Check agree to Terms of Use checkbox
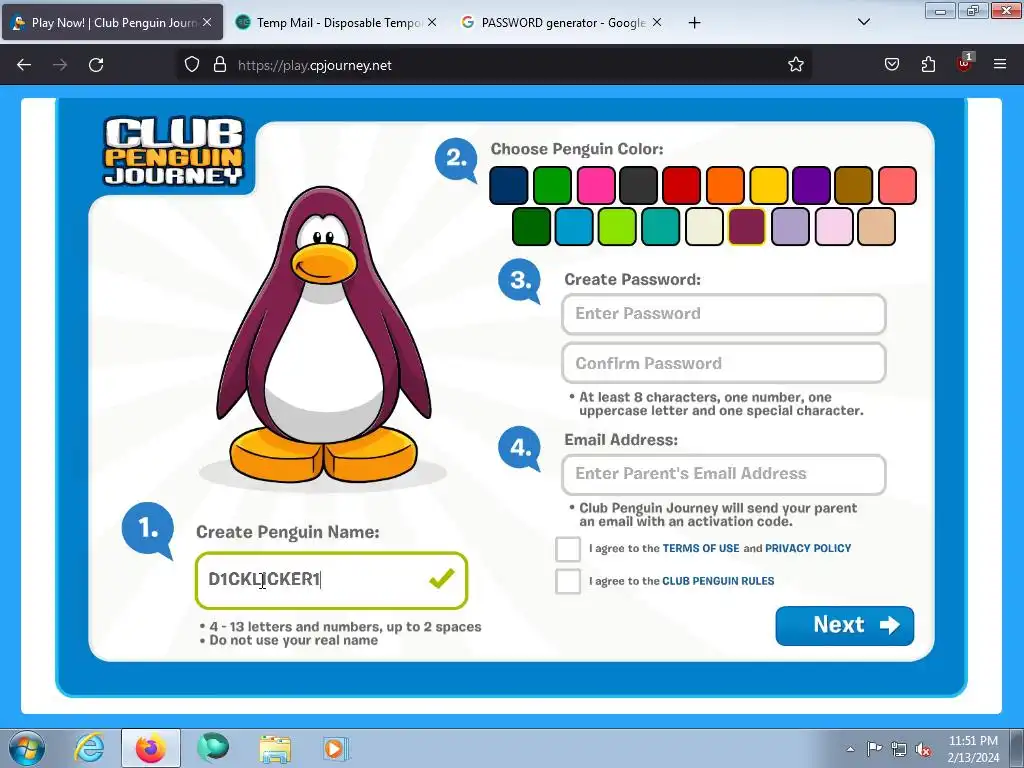This screenshot has width=1024, height=768. click(568, 549)
